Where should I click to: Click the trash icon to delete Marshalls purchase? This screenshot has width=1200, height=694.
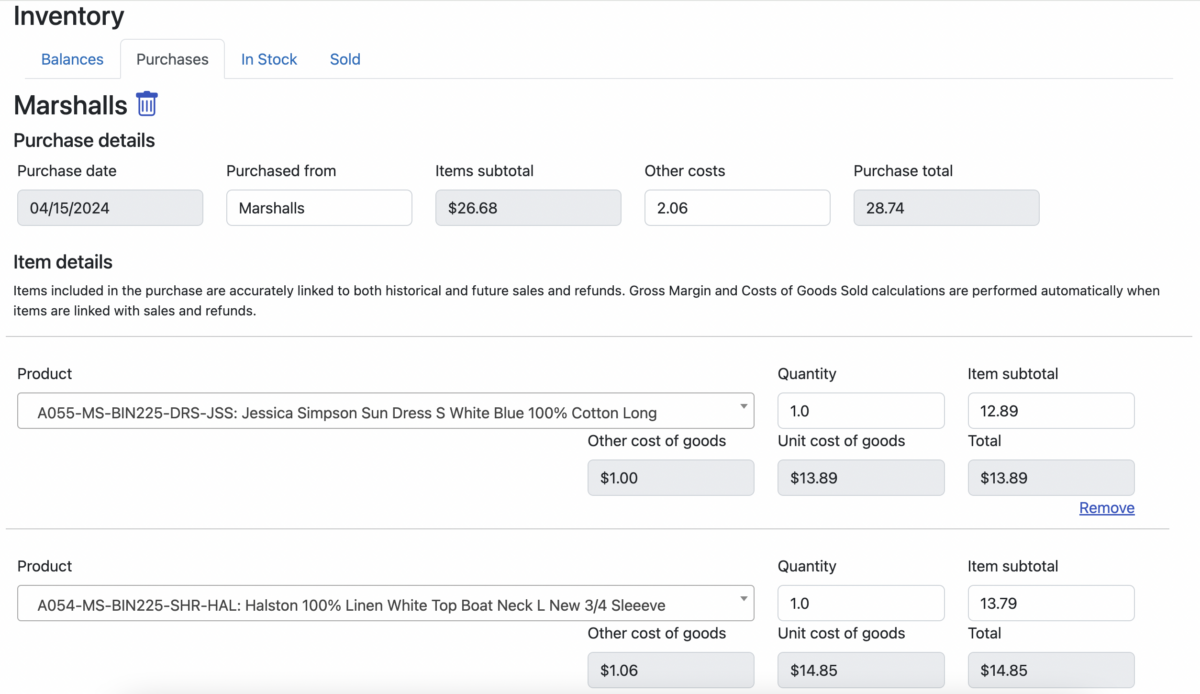point(146,104)
